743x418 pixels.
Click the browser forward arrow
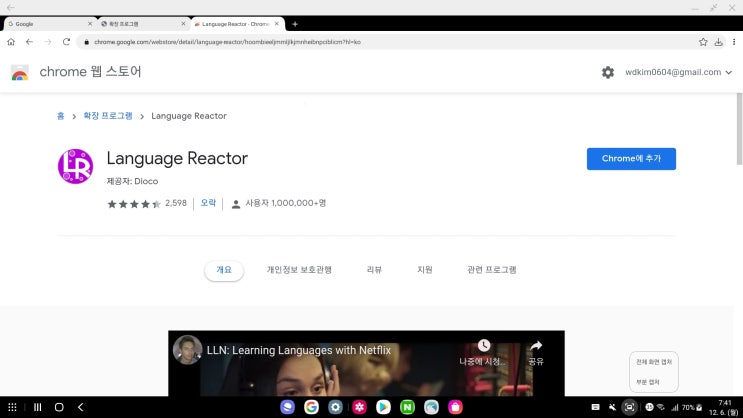click(x=48, y=42)
